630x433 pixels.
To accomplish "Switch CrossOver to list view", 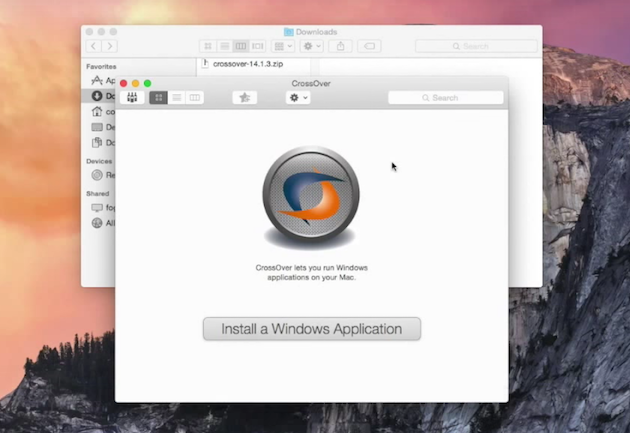I will coord(177,98).
